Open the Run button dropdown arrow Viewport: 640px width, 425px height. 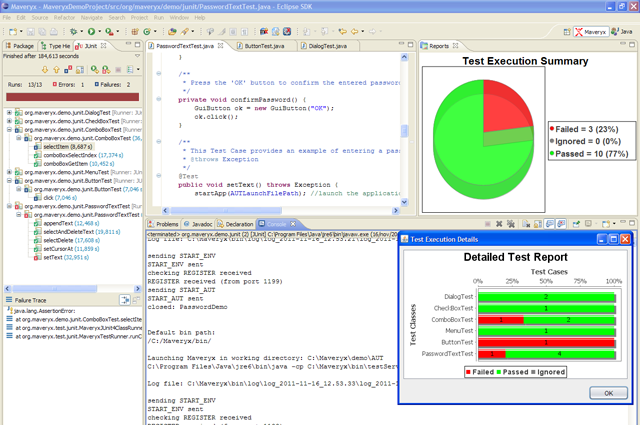point(99,31)
